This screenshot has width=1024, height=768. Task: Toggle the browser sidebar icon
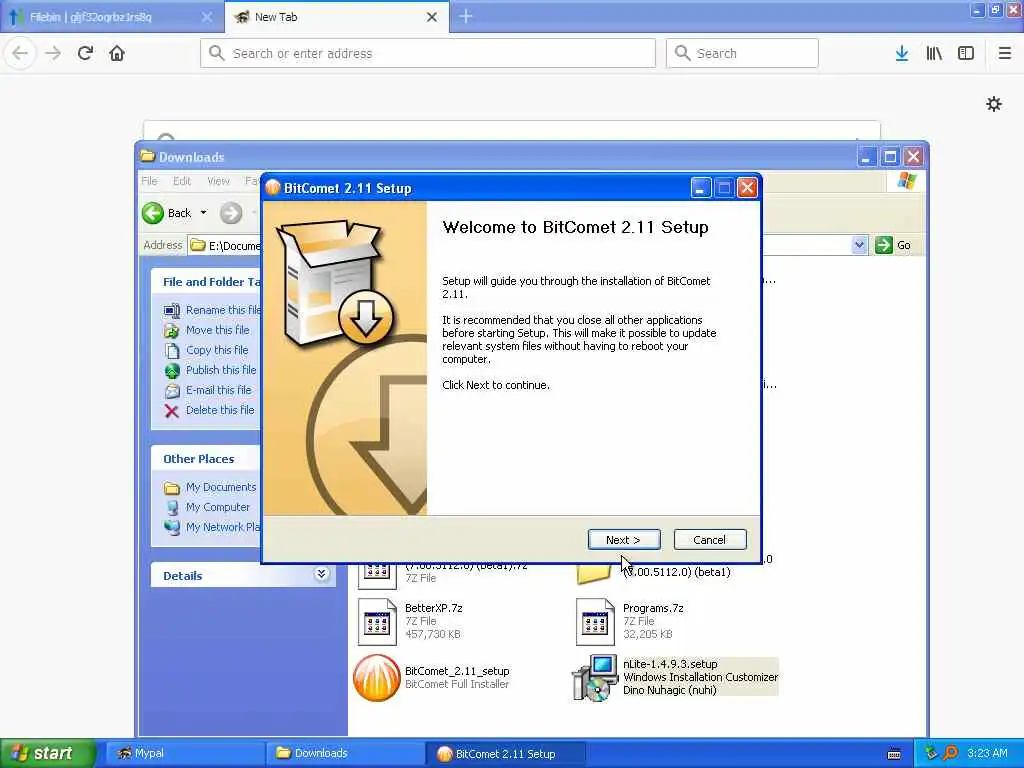click(x=966, y=53)
